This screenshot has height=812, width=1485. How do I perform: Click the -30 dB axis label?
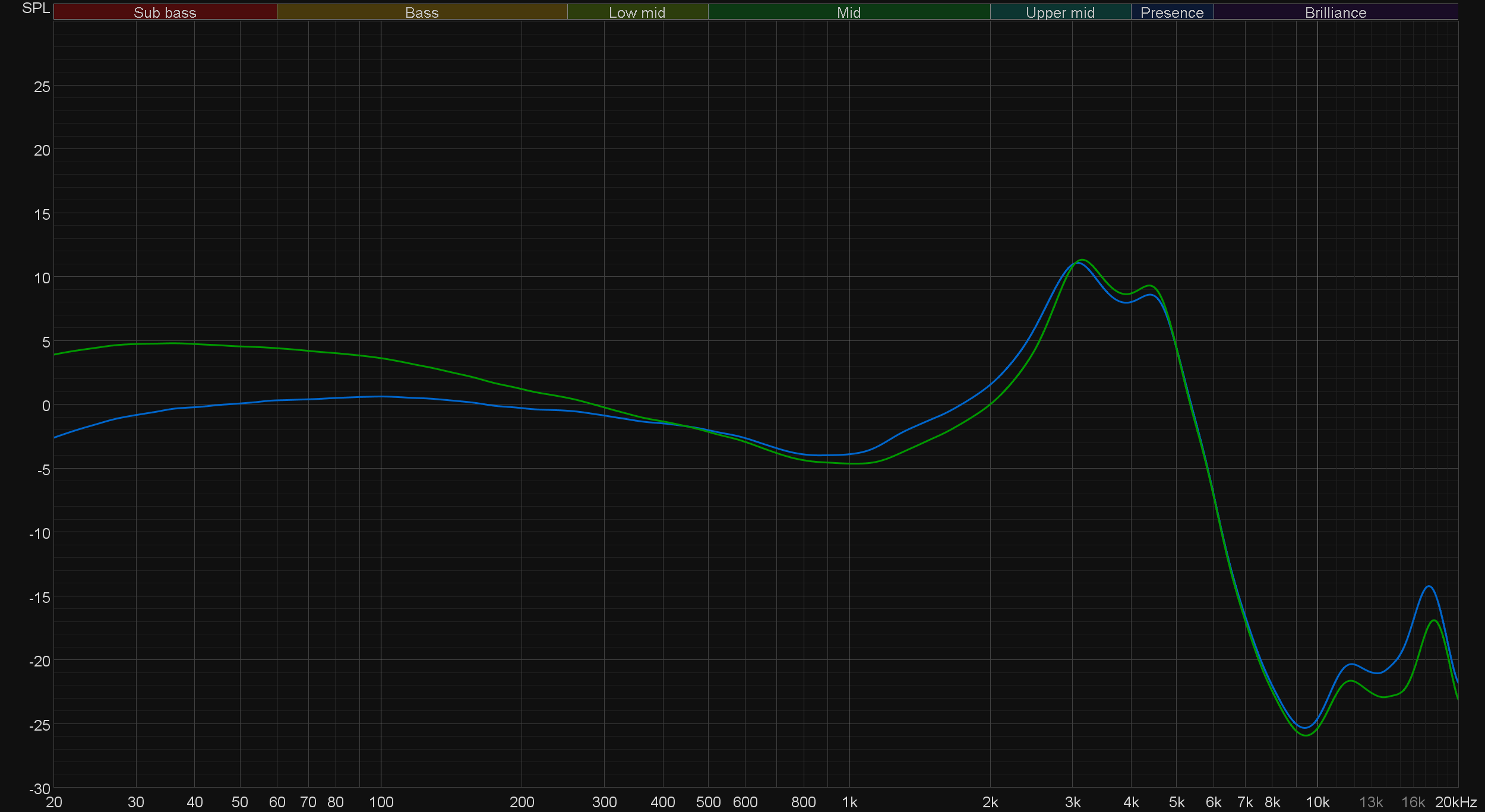pyautogui.click(x=40, y=789)
